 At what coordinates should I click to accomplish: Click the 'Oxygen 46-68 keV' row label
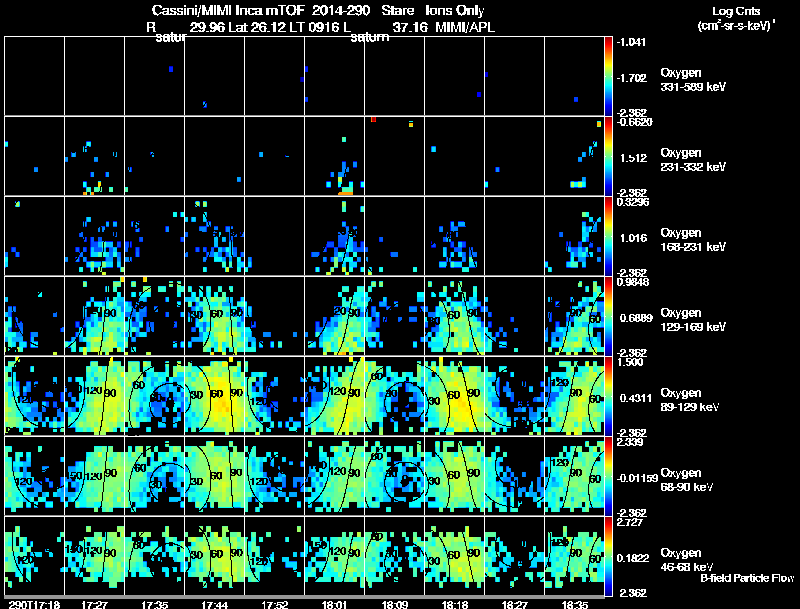point(687,560)
